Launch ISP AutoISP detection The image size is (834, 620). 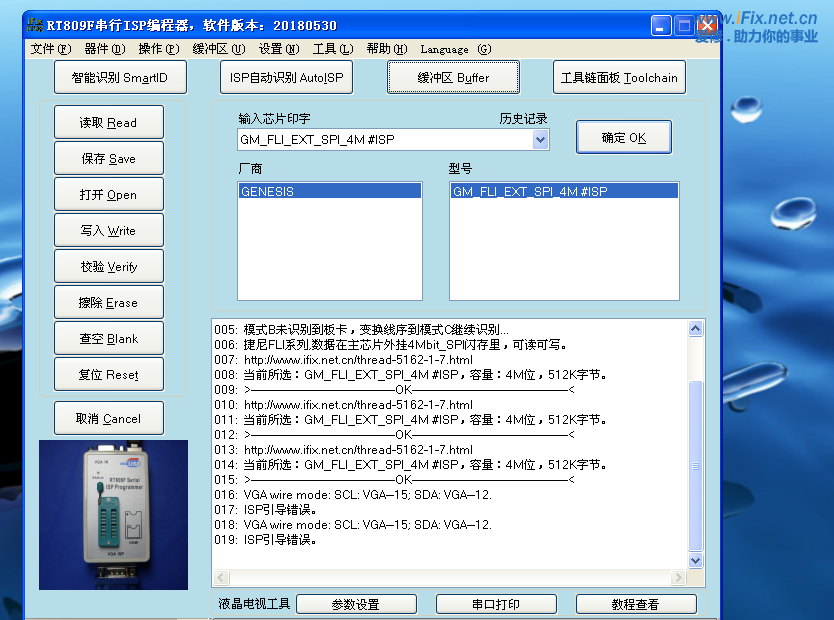click(286, 78)
